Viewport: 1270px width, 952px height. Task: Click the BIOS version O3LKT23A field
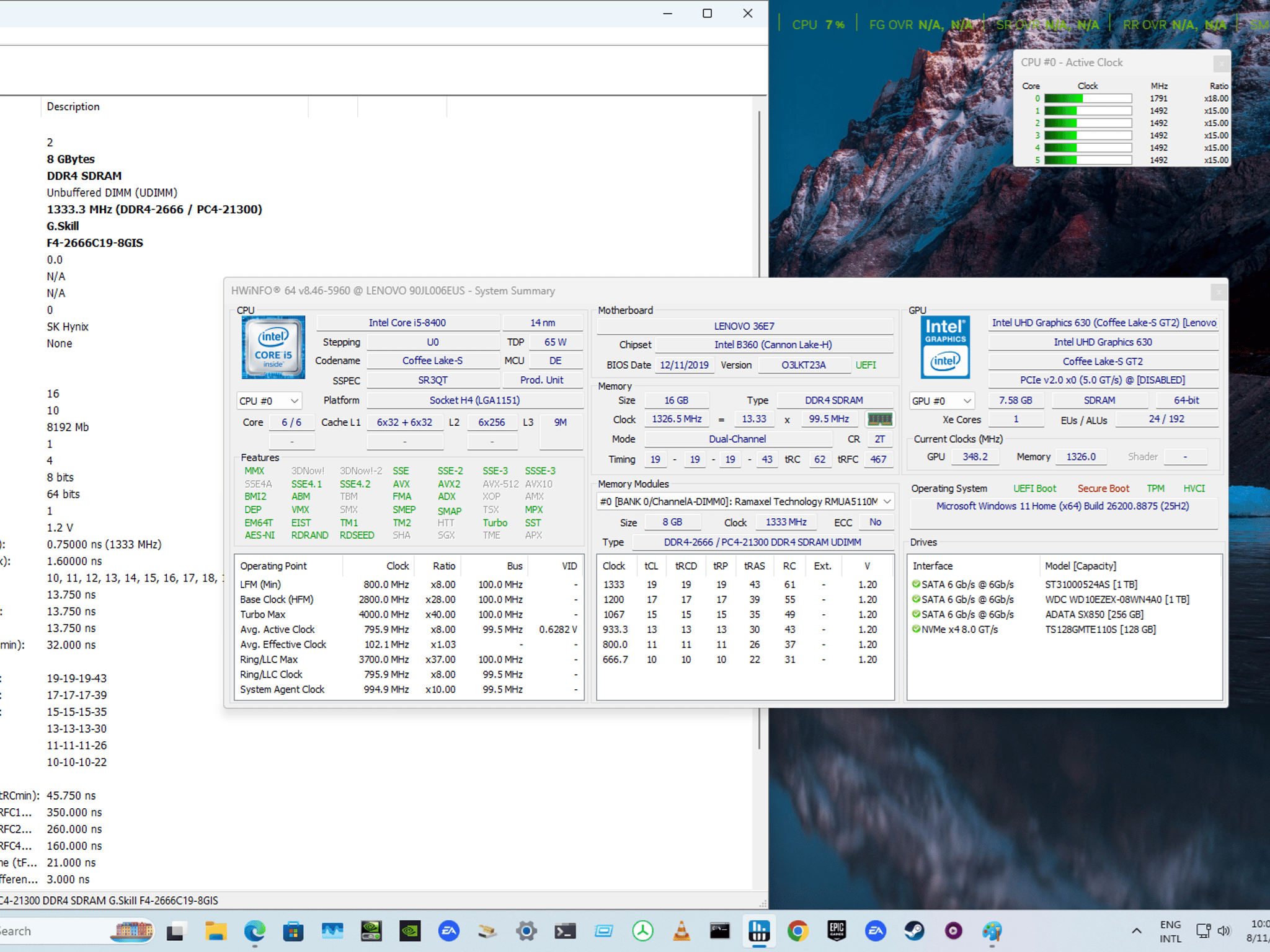(804, 365)
